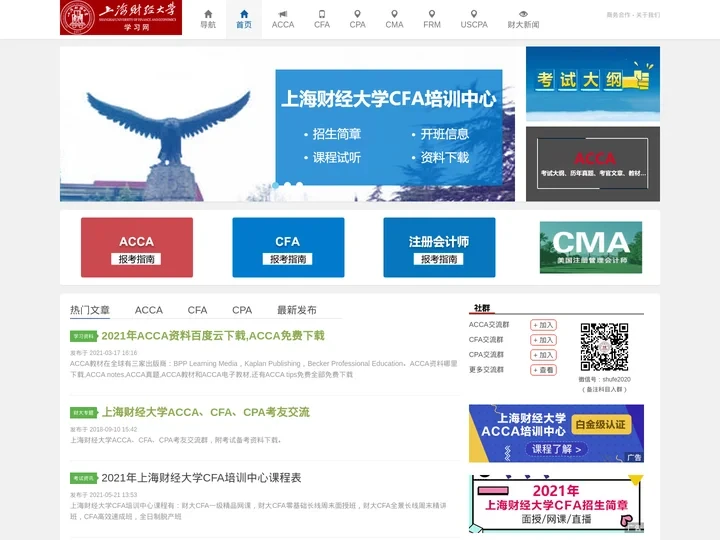Switch to the CPA article tab
The width and height of the screenshot is (720, 540).
point(242,310)
